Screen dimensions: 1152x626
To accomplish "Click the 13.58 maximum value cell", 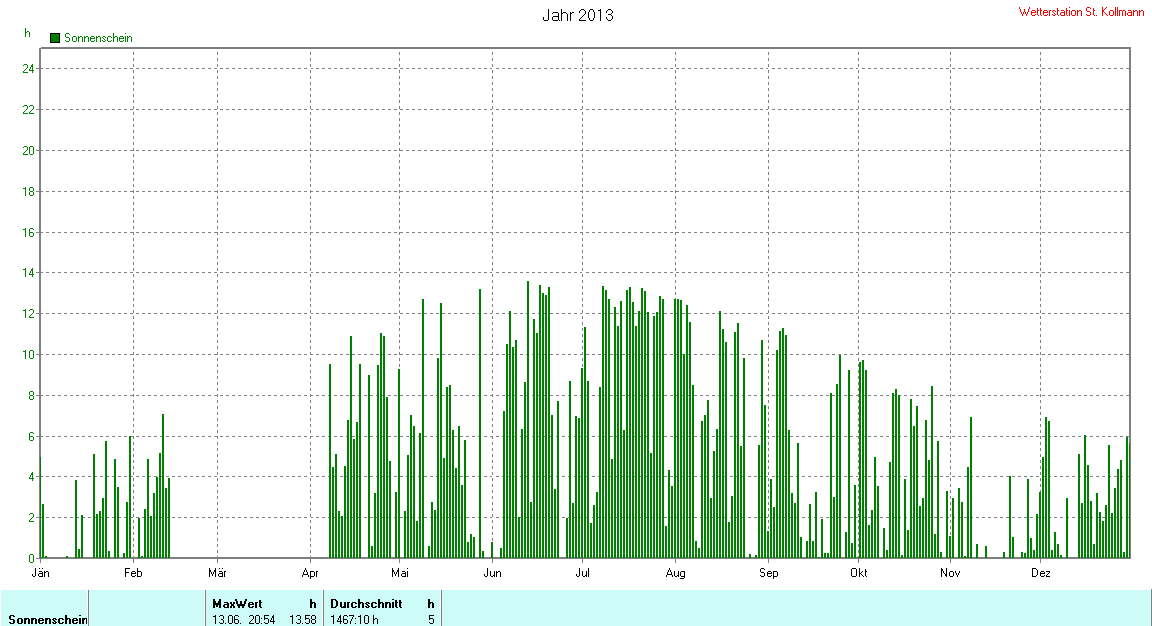I will [x=303, y=620].
